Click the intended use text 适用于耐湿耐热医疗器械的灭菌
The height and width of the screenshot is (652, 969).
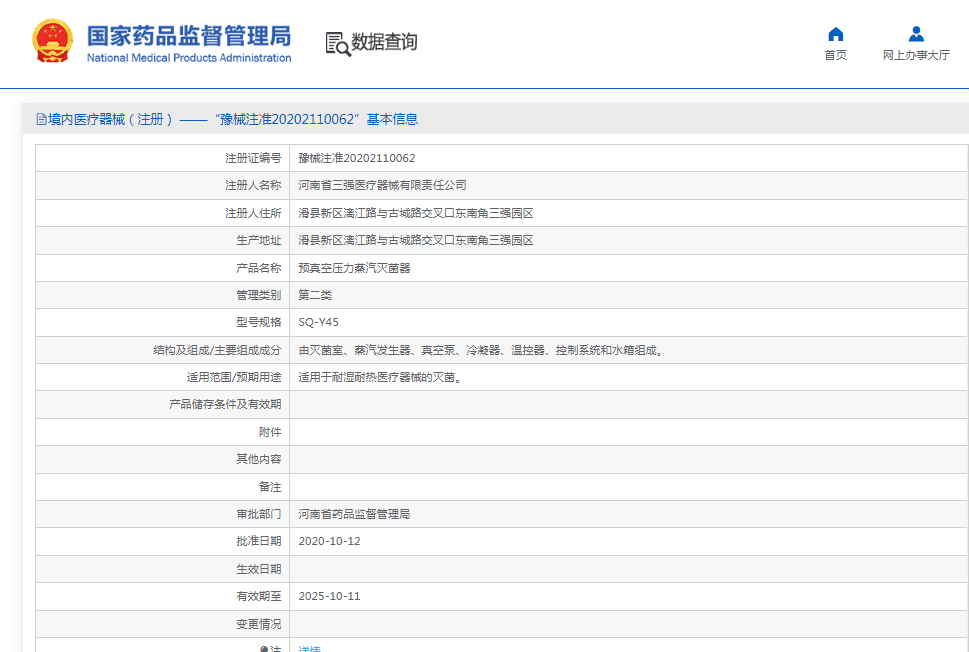[379, 377]
